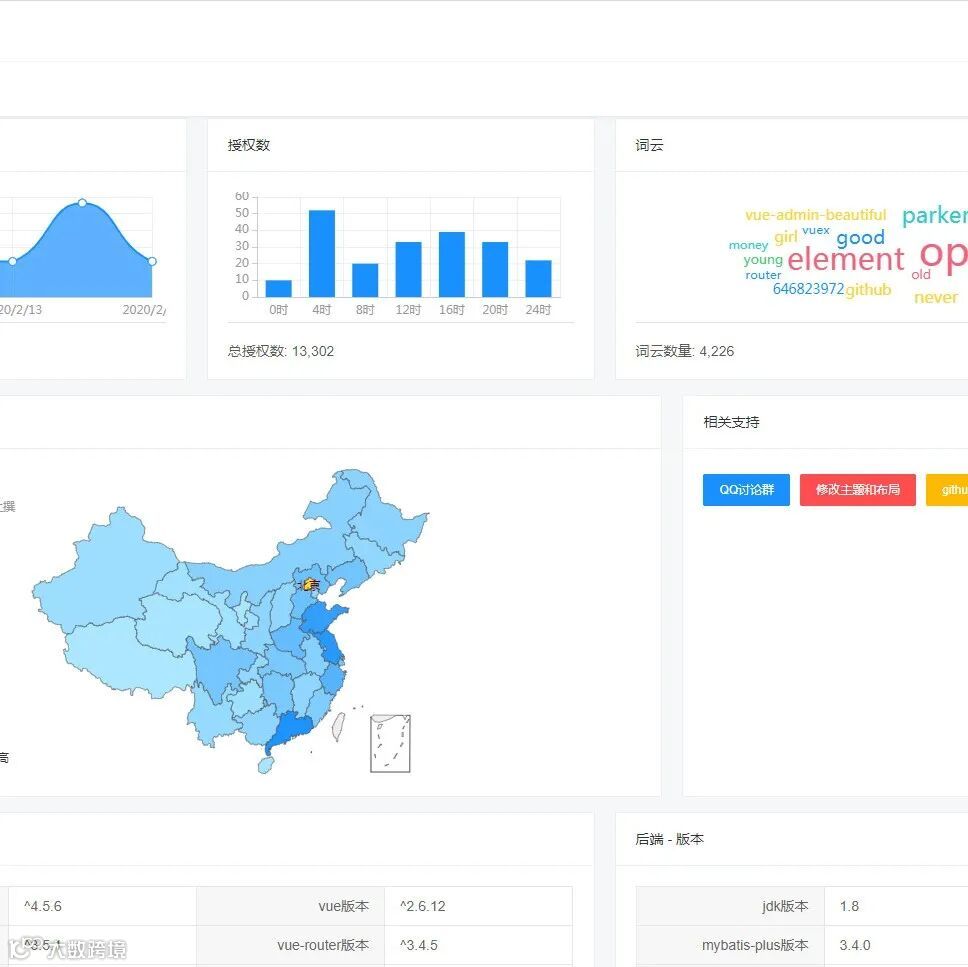Screen dimensions: 968x967
Task: Click the word 'money' in the word cloud
Action: click(748, 245)
